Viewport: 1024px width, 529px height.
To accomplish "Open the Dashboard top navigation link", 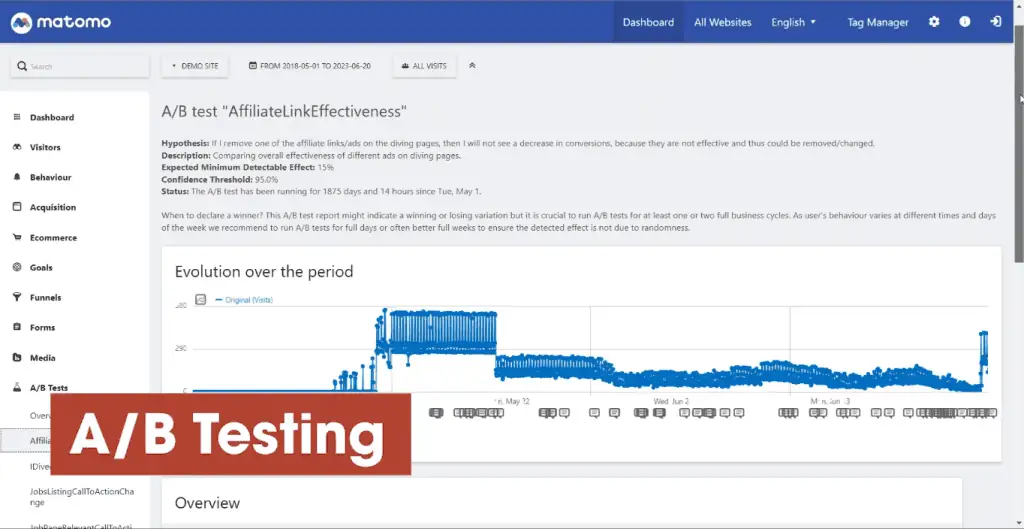I will (x=648, y=22).
